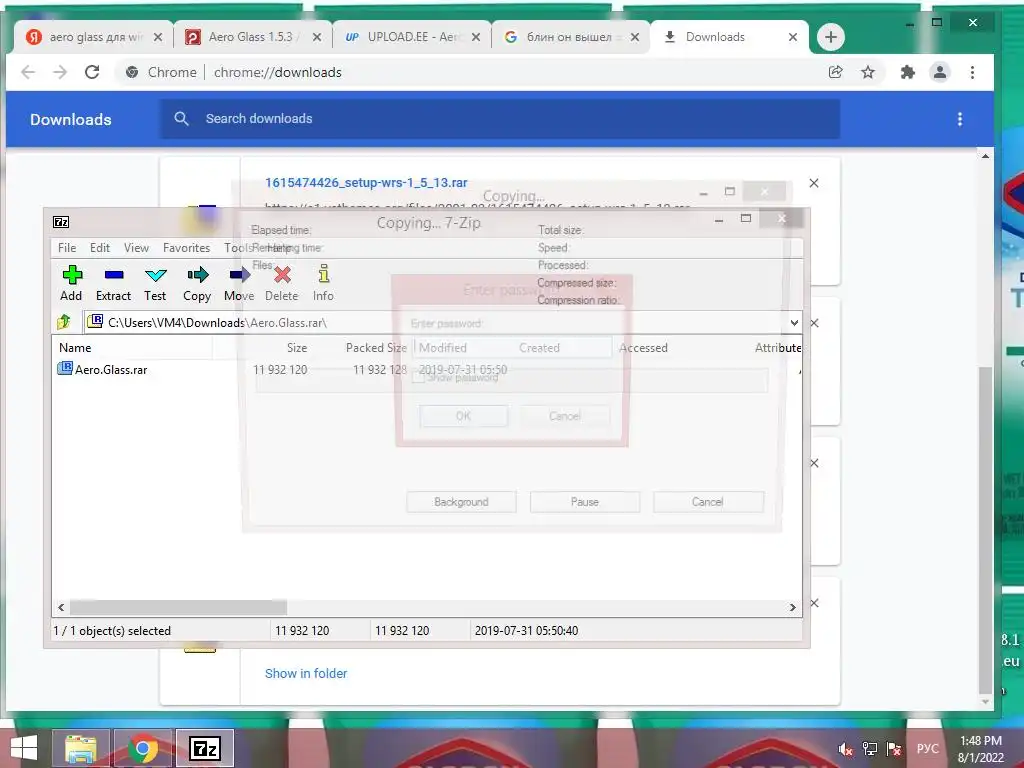1024x768 pixels.
Task: Sort by the Size column header
Action: [x=297, y=347]
